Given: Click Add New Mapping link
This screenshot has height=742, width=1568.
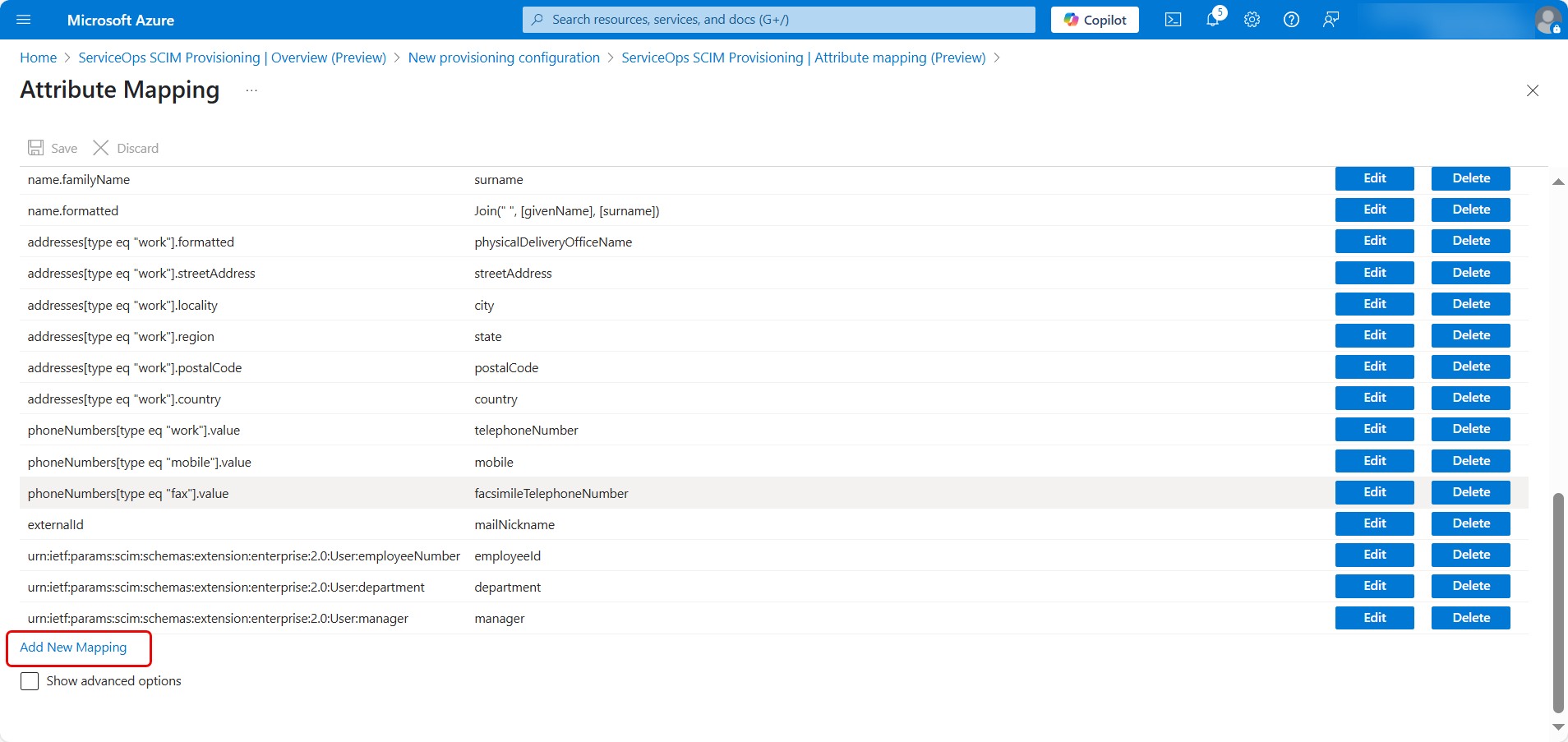Looking at the screenshot, I should (73, 648).
